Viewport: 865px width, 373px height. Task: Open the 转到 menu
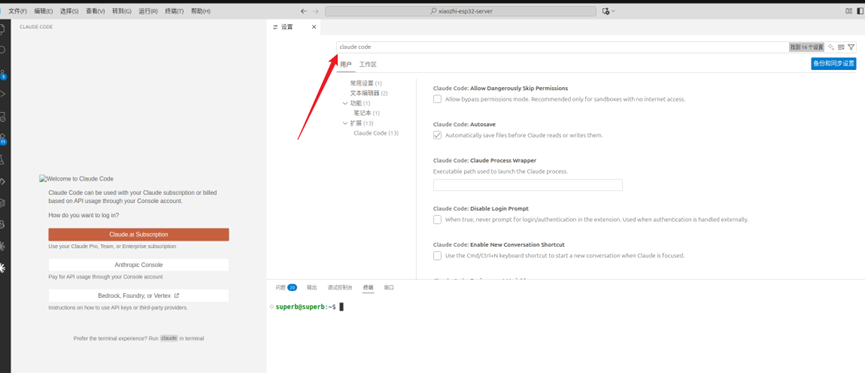[x=122, y=11]
